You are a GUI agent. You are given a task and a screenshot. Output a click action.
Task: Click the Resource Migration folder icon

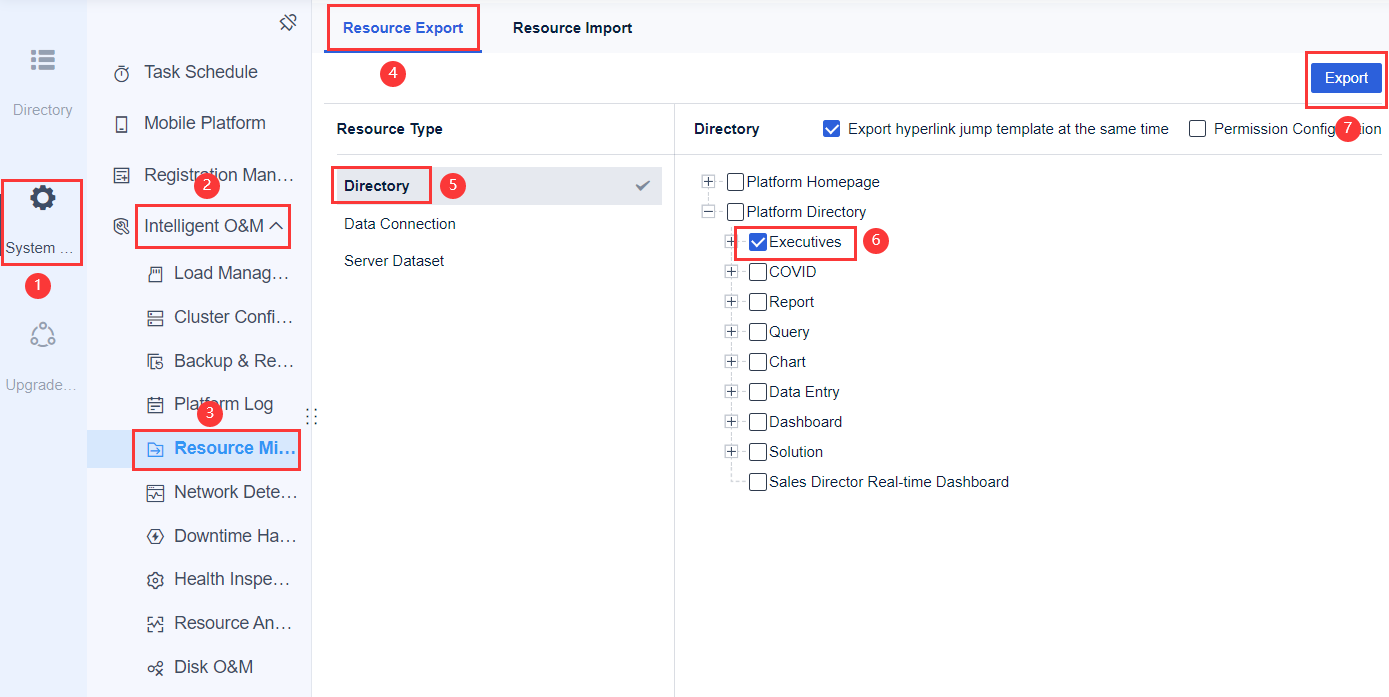coord(155,449)
